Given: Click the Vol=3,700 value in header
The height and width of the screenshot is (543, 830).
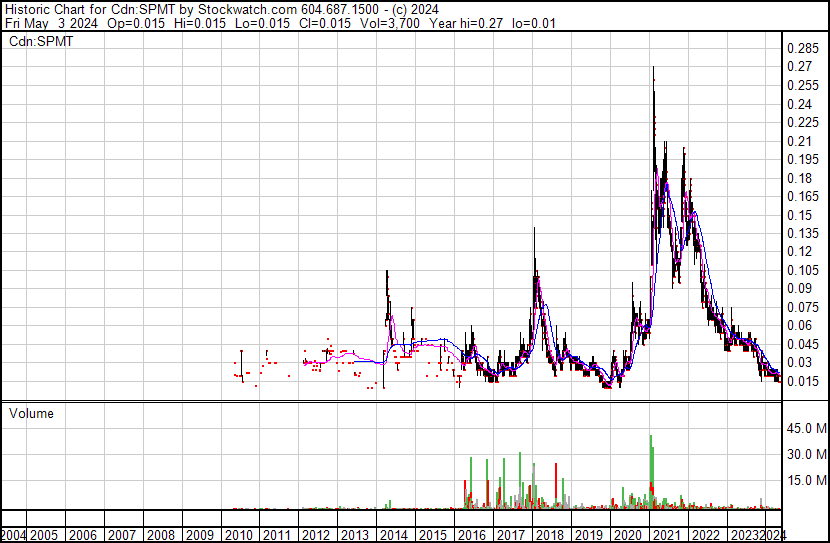Looking at the screenshot, I should point(390,23).
